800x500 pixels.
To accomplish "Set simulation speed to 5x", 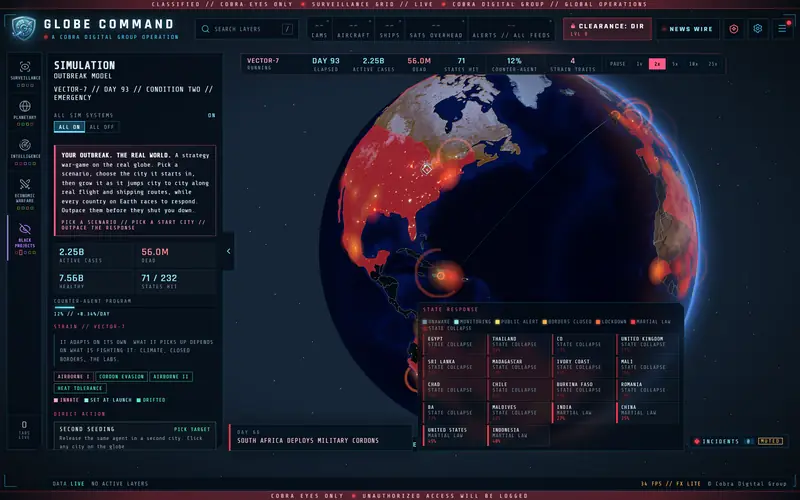I will pyautogui.click(x=675, y=64).
